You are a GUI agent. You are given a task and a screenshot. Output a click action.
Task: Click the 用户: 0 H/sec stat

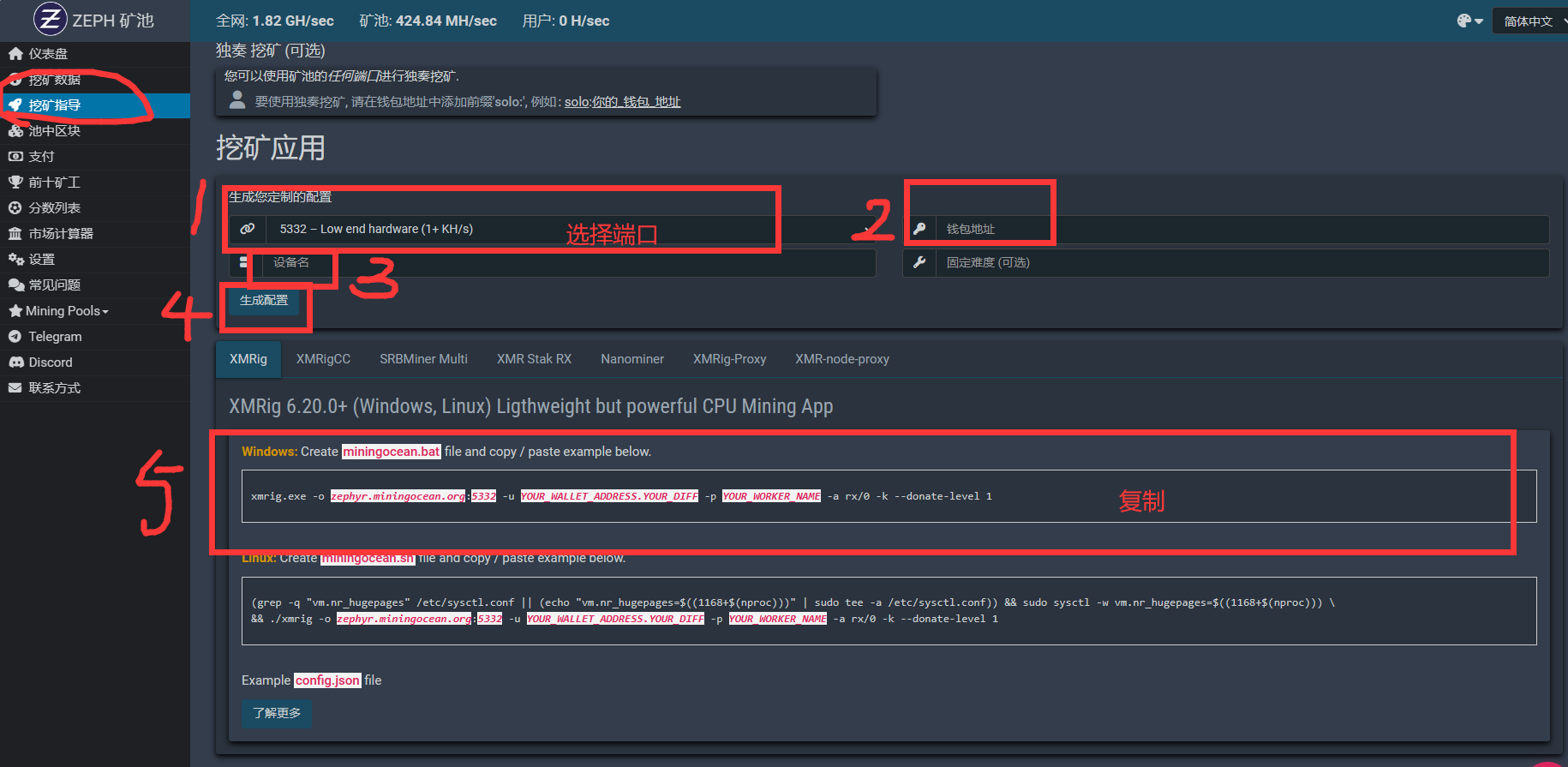click(566, 21)
